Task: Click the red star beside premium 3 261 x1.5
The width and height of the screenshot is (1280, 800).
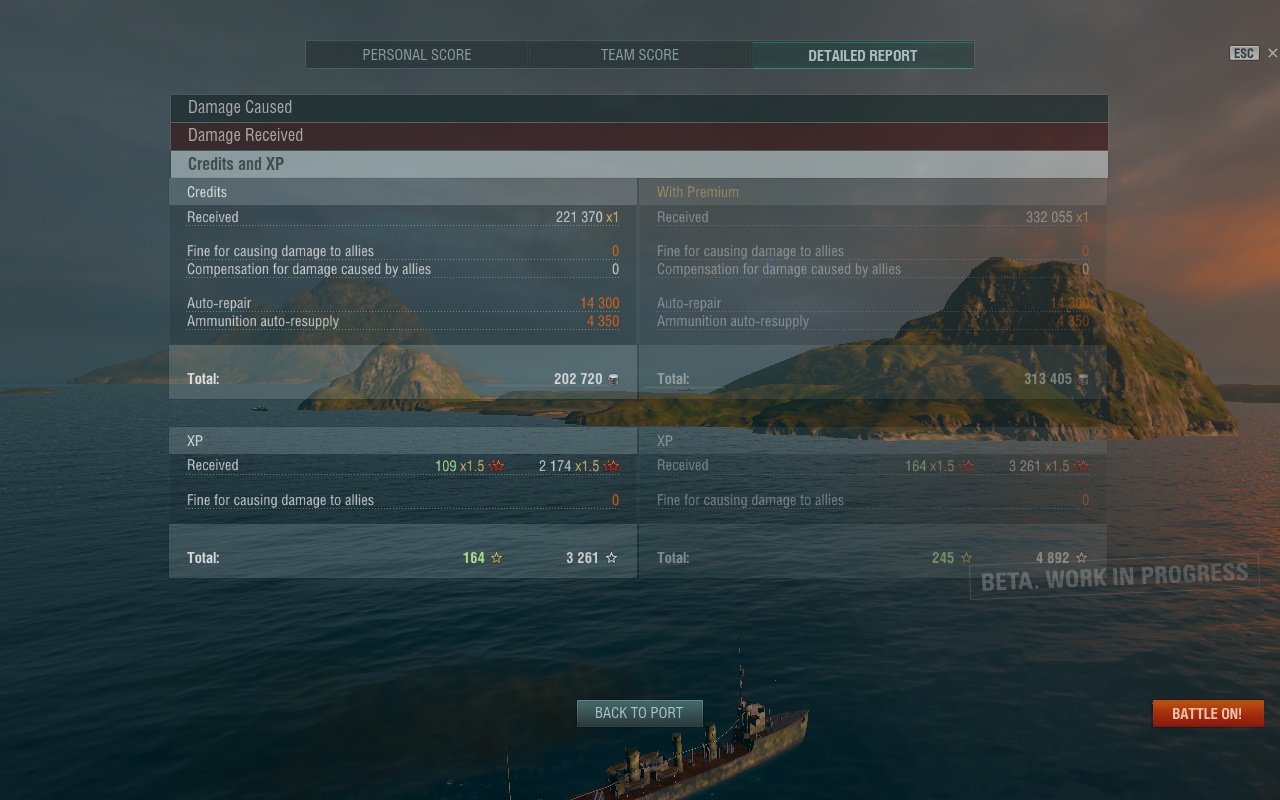Action: 1081,466
